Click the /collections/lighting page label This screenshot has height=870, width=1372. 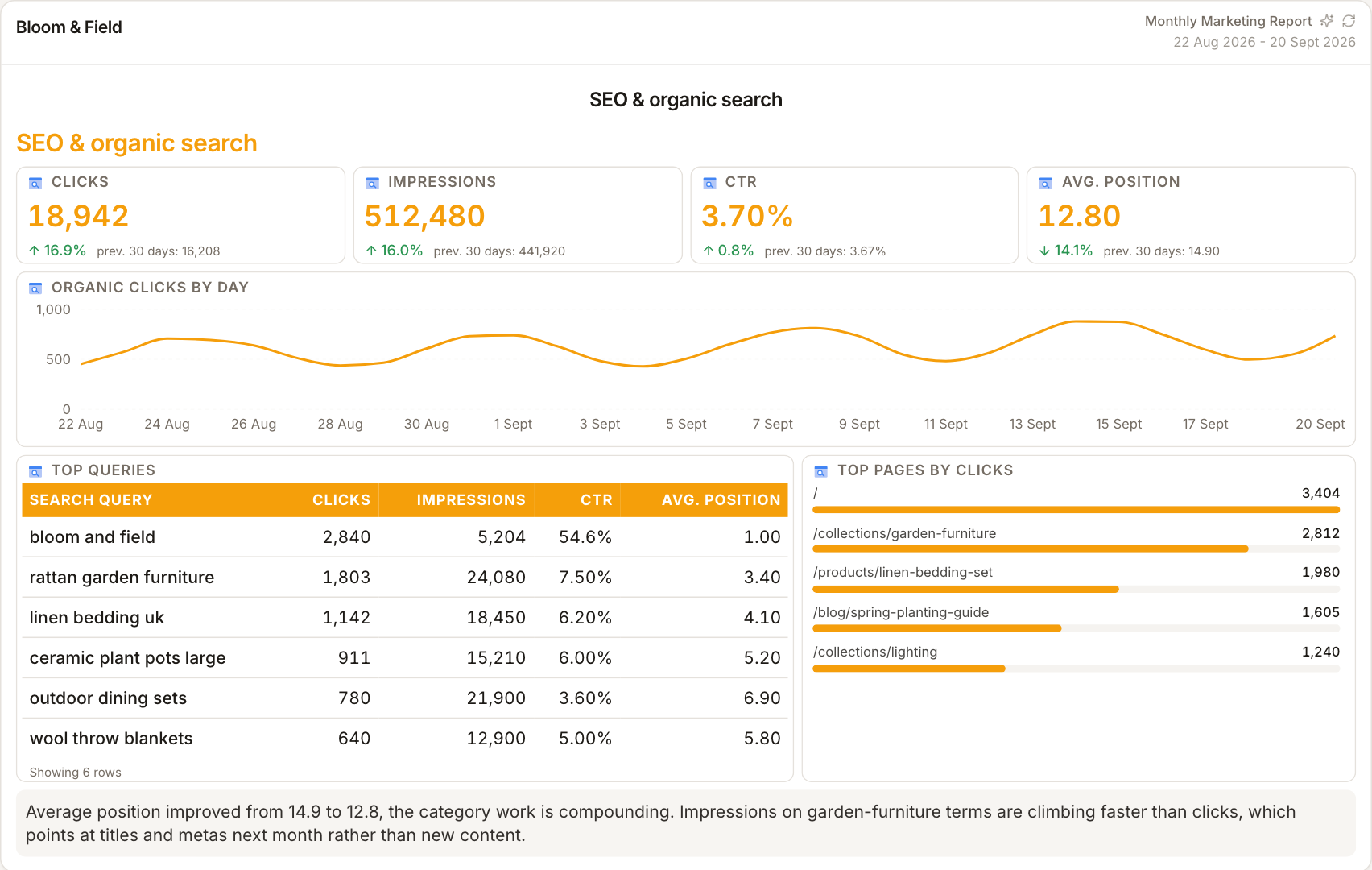click(875, 652)
